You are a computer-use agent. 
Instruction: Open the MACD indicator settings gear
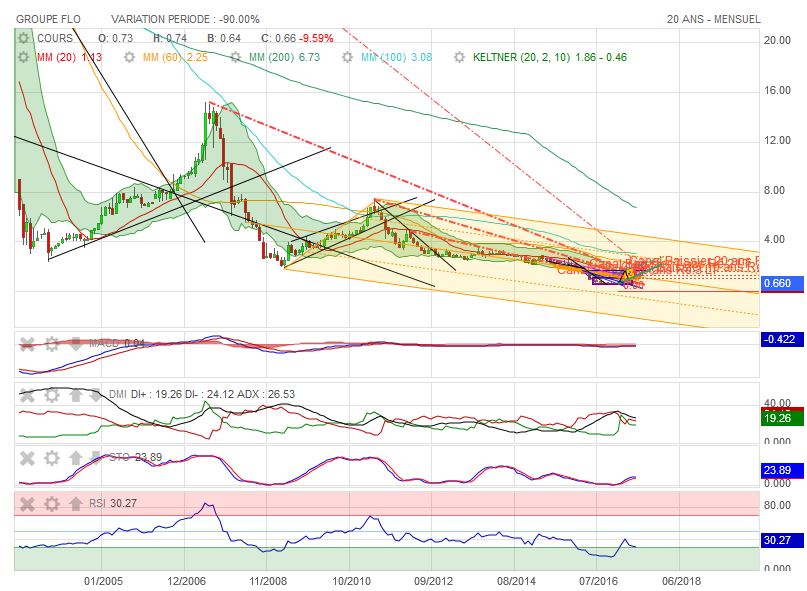pos(51,344)
